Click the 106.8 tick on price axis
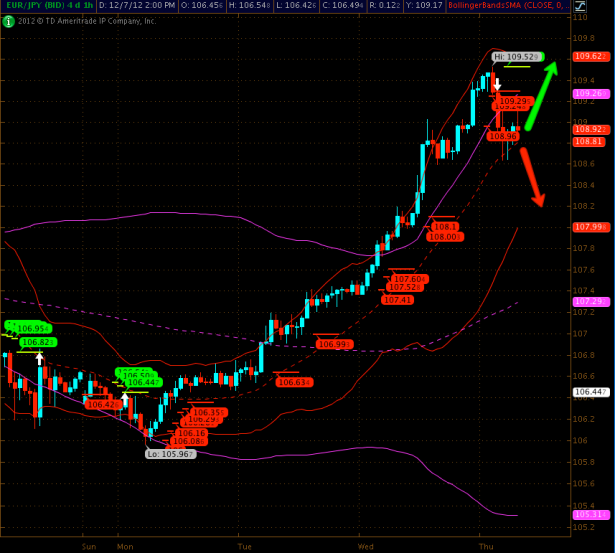Viewport: 615px width, 553px height. pos(584,355)
